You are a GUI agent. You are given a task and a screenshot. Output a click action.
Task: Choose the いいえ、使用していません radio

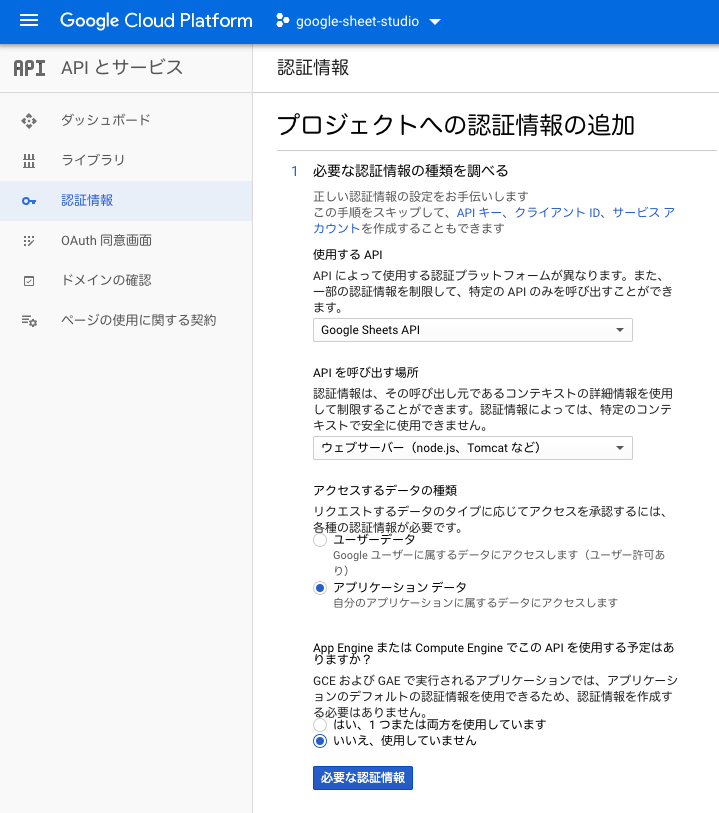pos(320,741)
